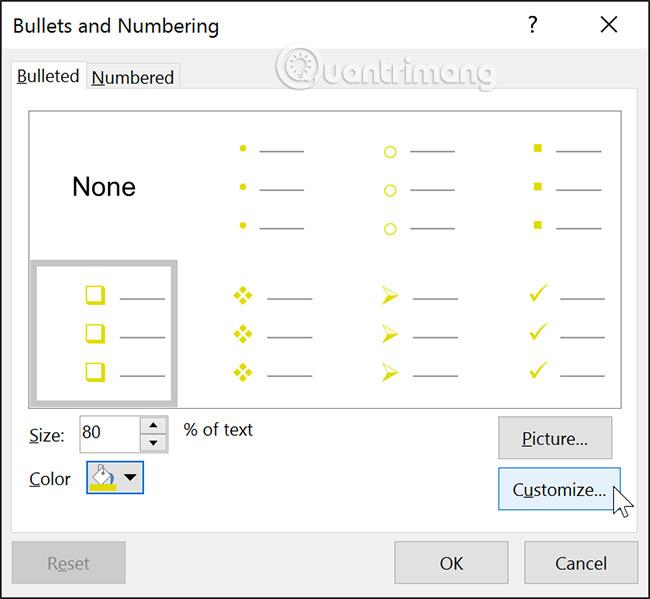650x599 pixels.
Task: Select the hollow square bullet style
Action: tap(104, 334)
